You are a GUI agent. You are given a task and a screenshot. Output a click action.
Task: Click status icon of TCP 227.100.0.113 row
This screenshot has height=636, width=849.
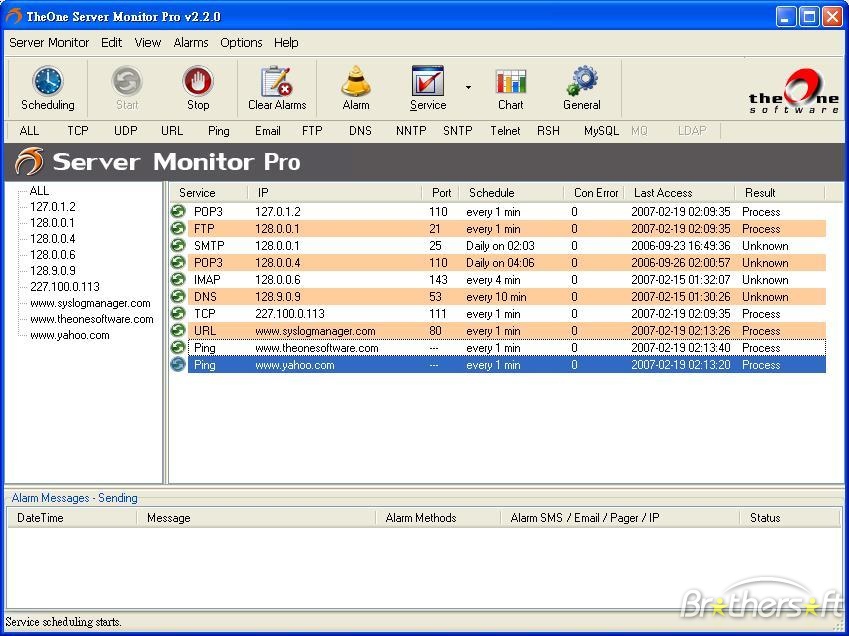click(178, 314)
